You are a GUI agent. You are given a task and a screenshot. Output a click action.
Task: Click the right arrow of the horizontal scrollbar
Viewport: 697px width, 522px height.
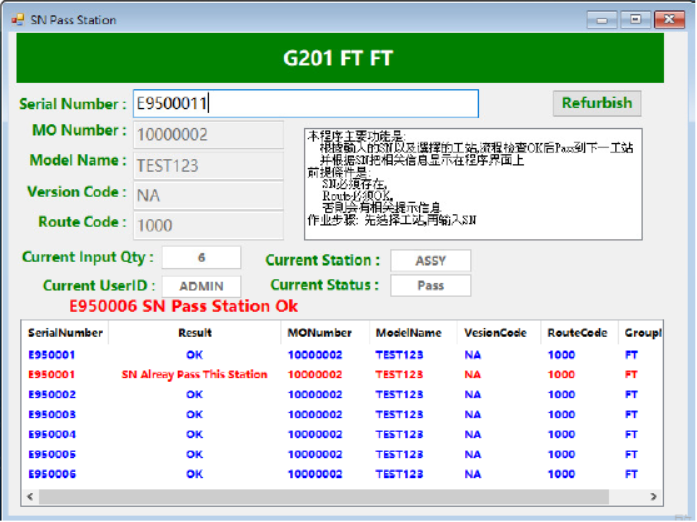tap(653, 496)
